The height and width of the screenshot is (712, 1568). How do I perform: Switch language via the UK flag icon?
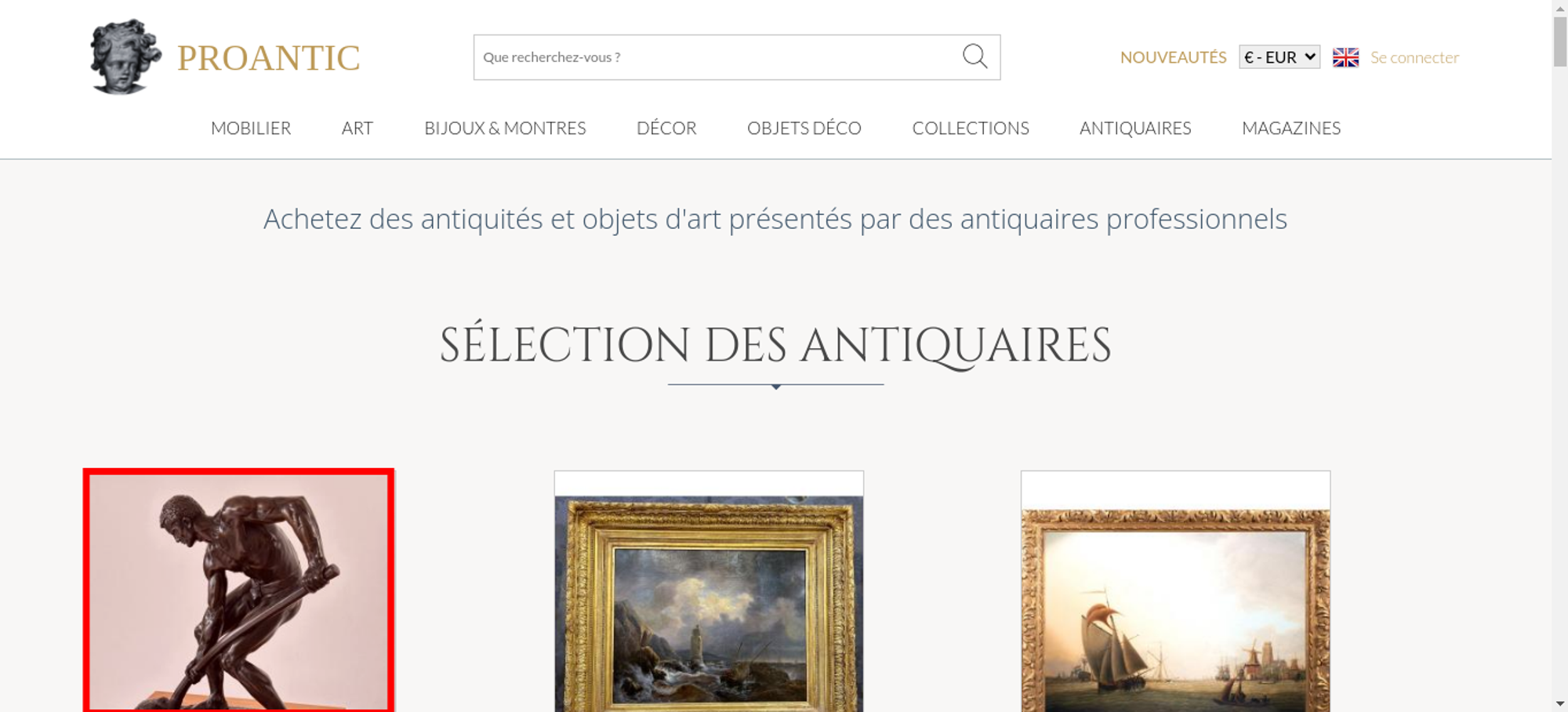1345,57
